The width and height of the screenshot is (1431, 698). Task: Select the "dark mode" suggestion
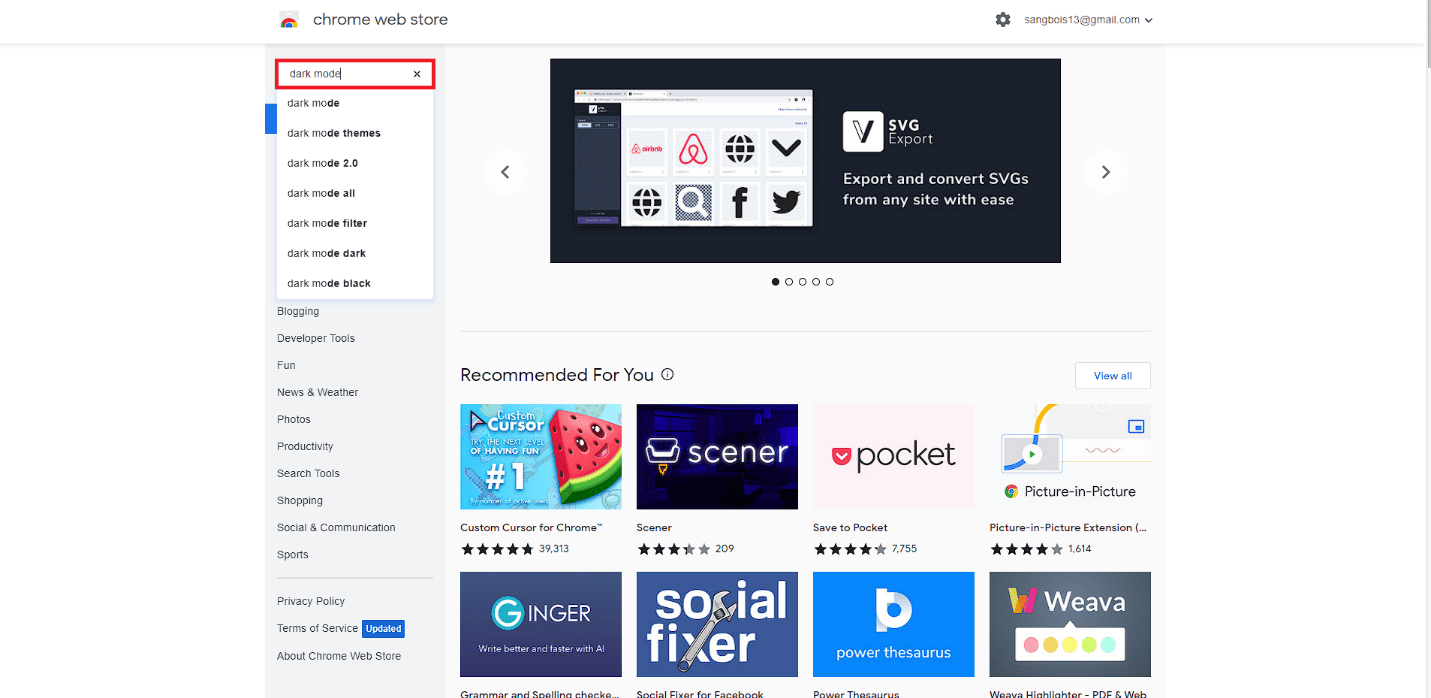[355, 103]
